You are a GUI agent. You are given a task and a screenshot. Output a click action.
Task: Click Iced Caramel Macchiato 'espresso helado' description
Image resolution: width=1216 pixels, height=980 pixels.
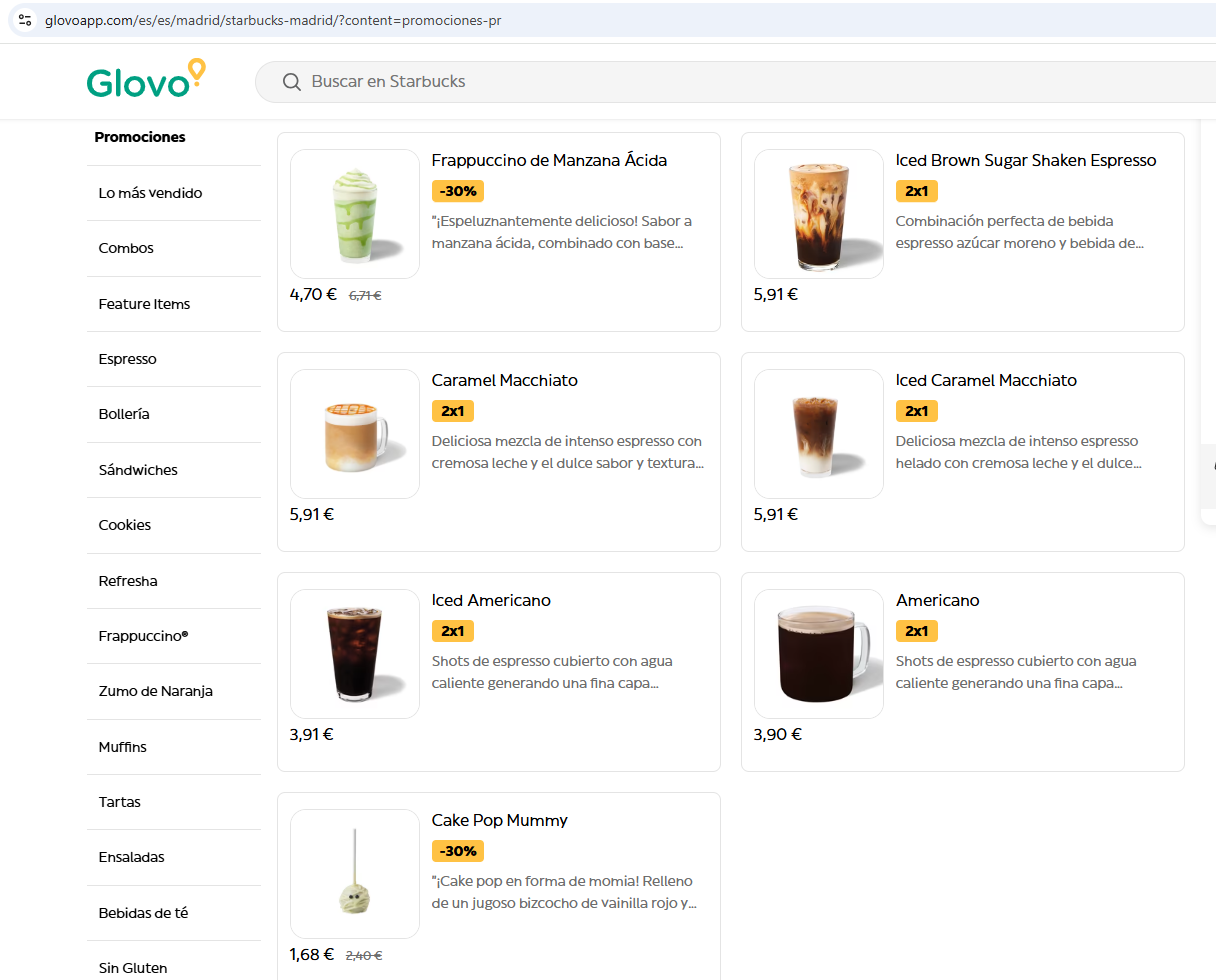1019,452
